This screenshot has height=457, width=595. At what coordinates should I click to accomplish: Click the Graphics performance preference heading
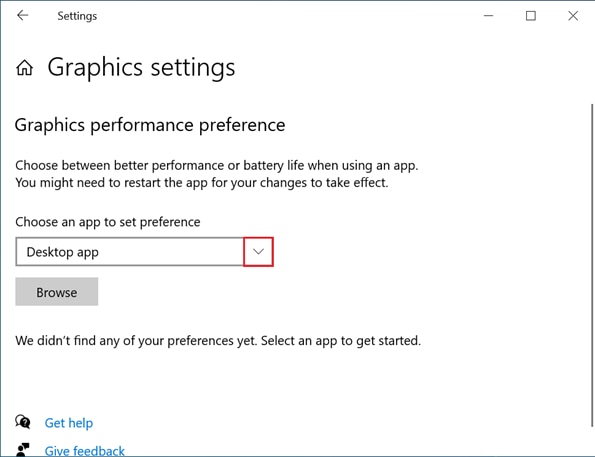(150, 125)
